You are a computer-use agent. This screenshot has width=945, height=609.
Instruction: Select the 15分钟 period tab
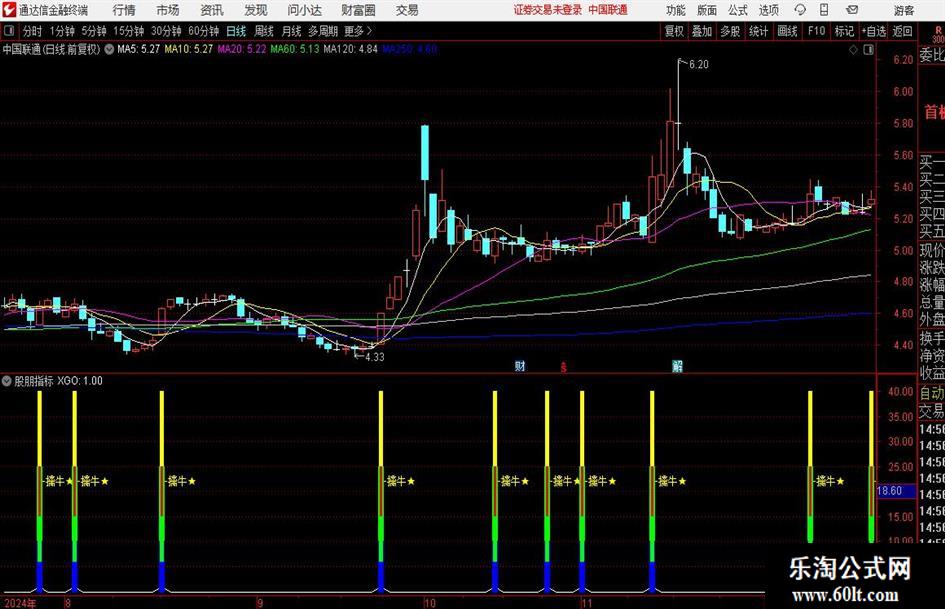(x=128, y=31)
